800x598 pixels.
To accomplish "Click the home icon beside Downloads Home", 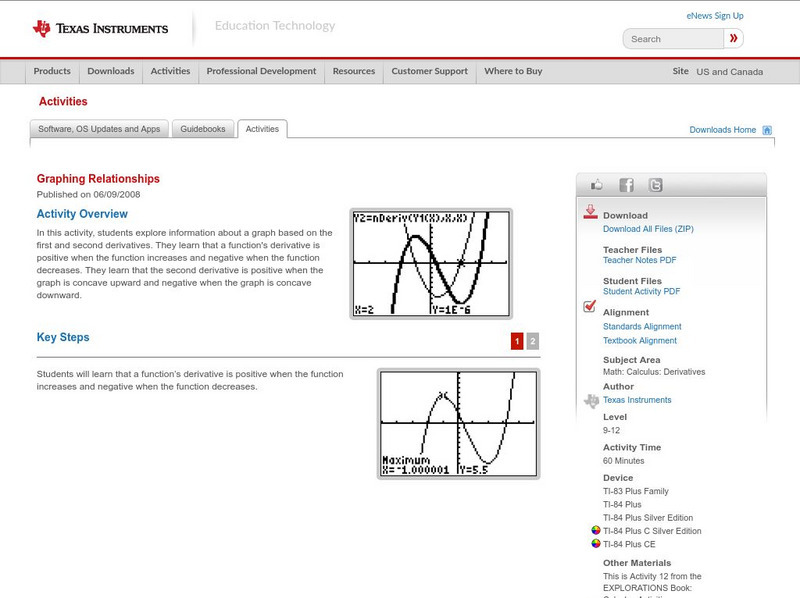I will pyautogui.click(x=767, y=130).
